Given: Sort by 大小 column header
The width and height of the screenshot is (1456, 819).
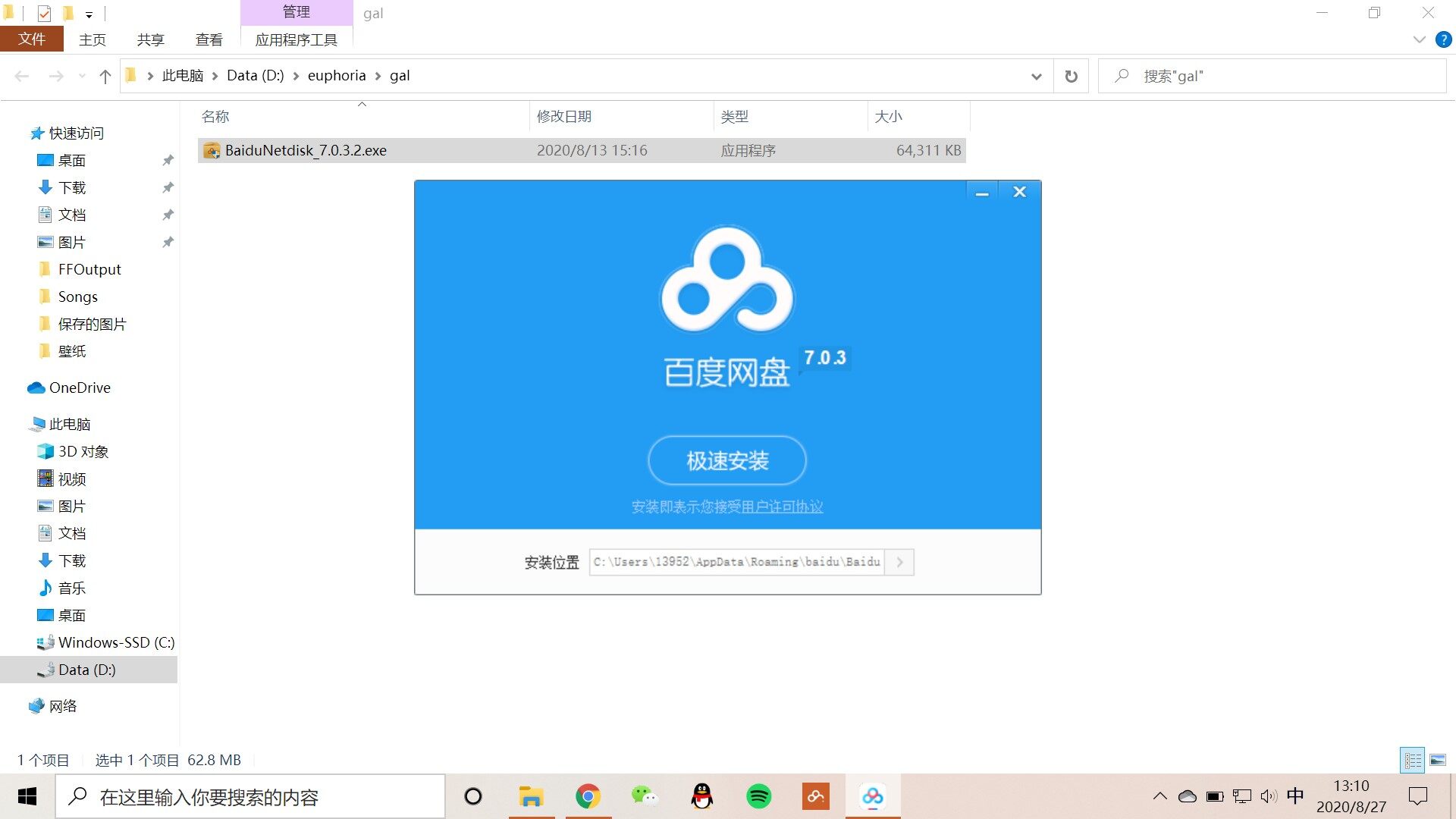Looking at the screenshot, I should (918, 117).
